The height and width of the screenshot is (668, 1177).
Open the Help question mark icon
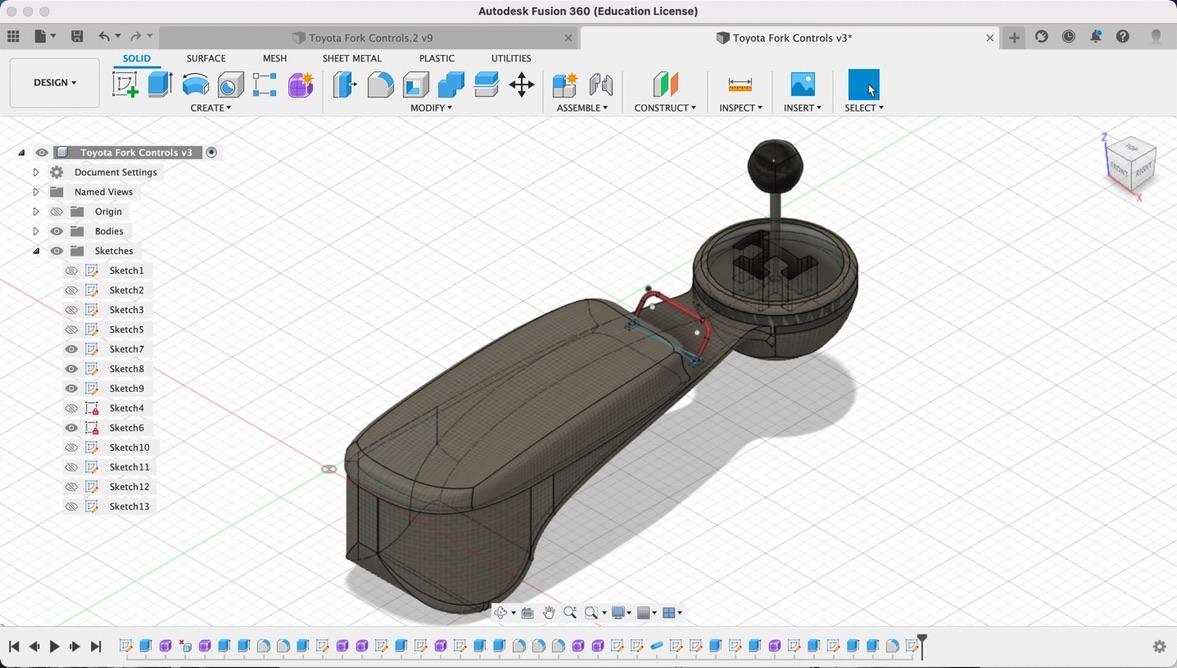[1123, 36]
